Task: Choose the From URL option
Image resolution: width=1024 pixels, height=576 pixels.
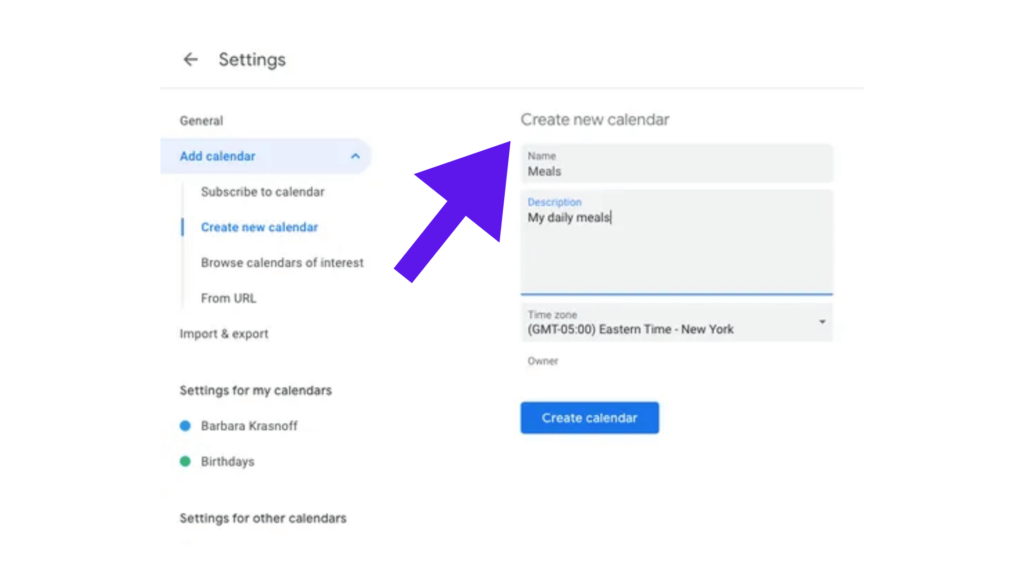Action: pyautogui.click(x=229, y=298)
